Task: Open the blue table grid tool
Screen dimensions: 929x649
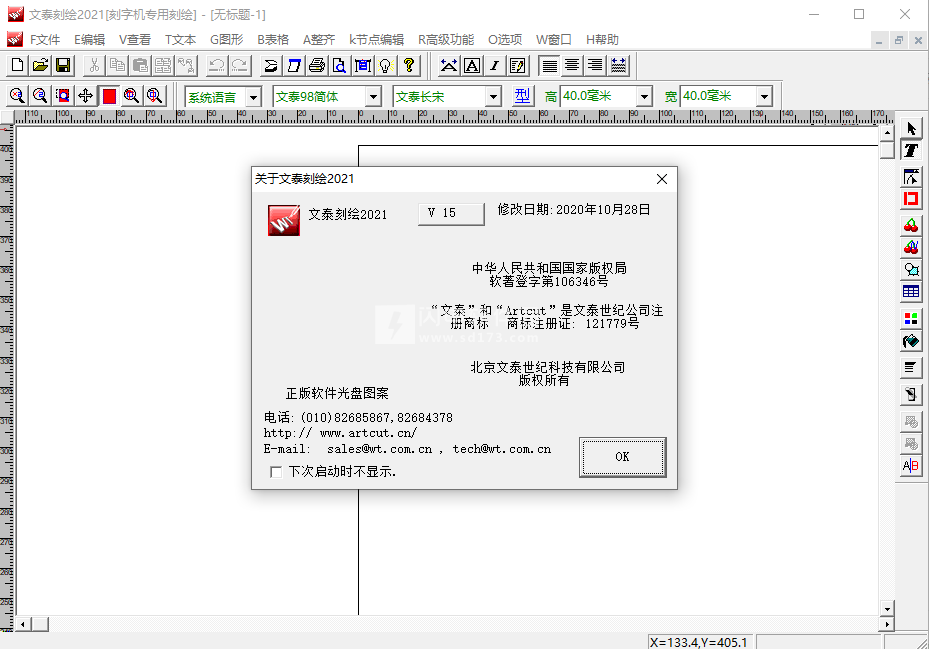Action: tap(911, 292)
